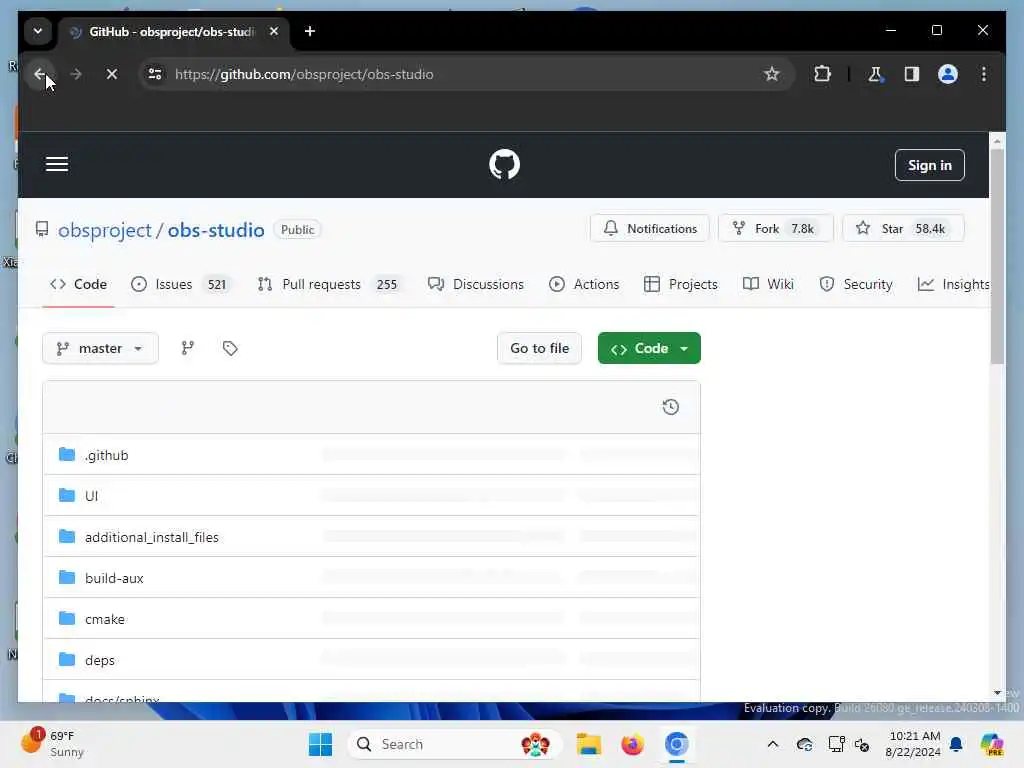This screenshot has height=768, width=1024.
Task: Open the UI folder
Action: coord(91,496)
